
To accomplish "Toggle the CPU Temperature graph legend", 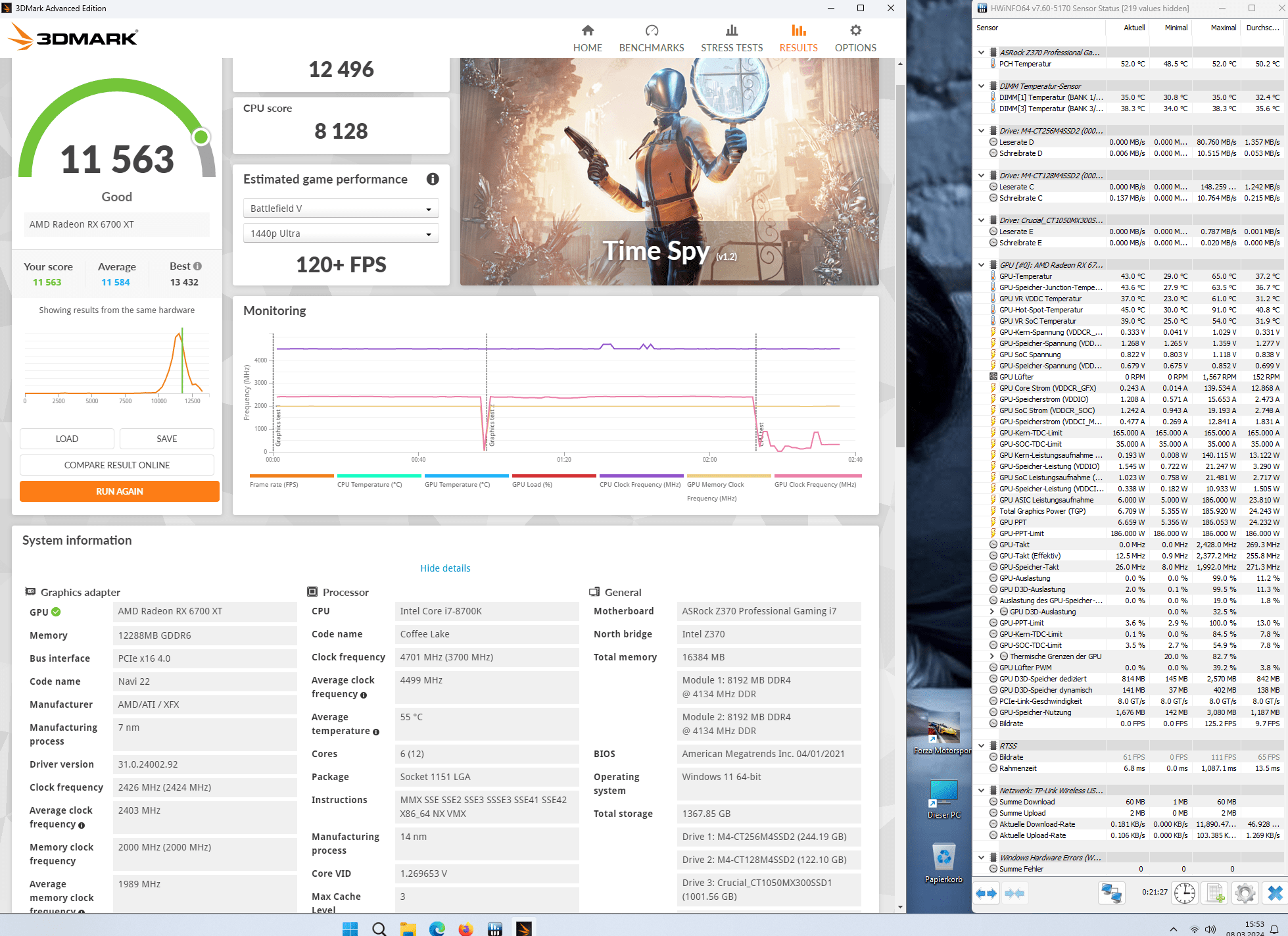I will (379, 481).
